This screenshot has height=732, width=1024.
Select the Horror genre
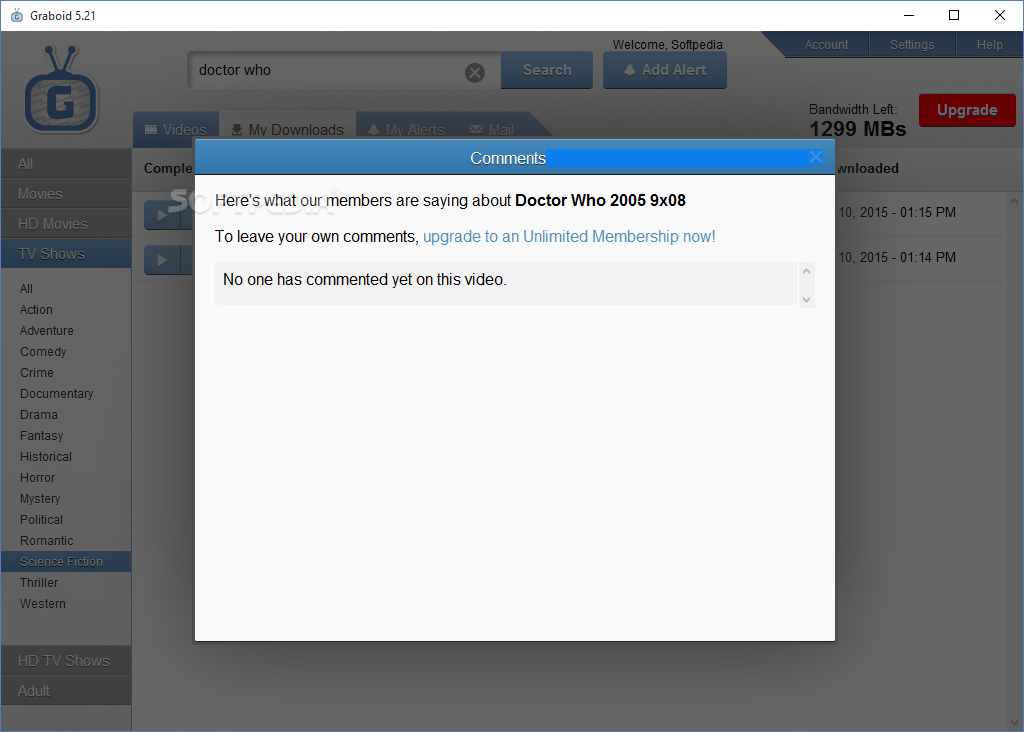[37, 477]
